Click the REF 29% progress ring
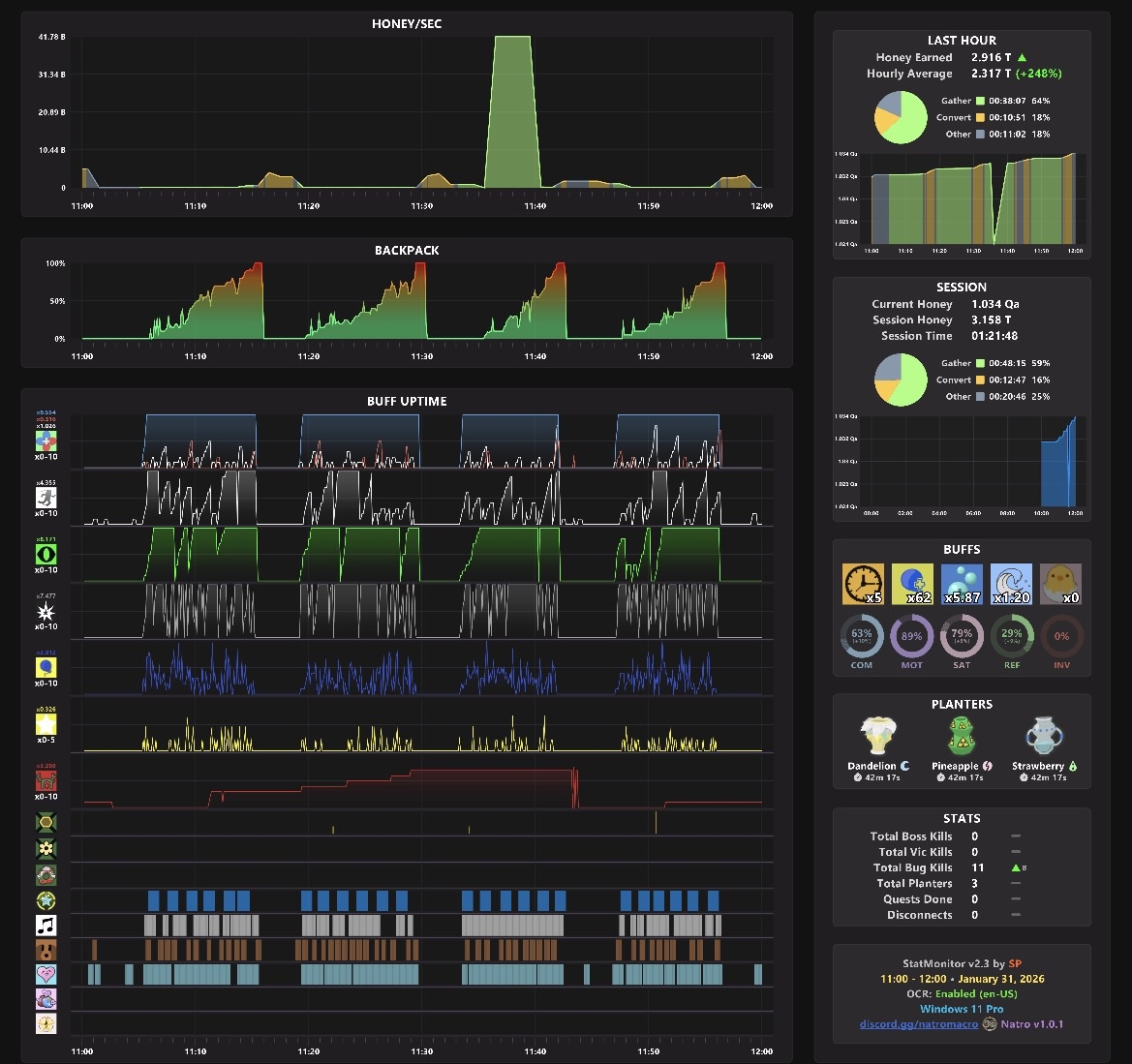This screenshot has height=1064, width=1132. point(1011,636)
